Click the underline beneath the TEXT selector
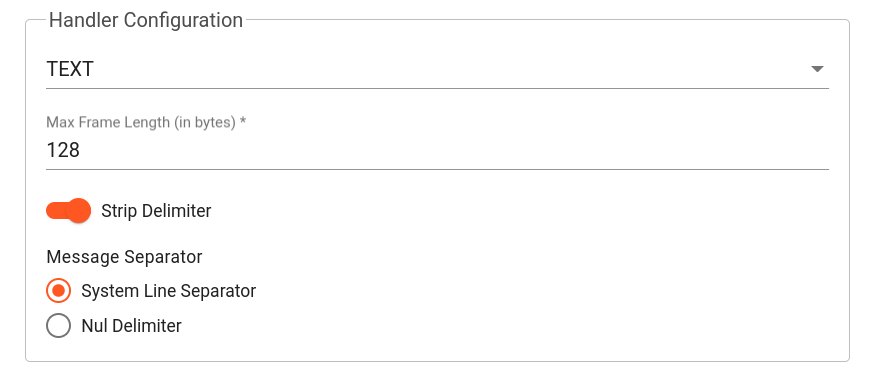This screenshot has width=880, height=388. pos(437,88)
